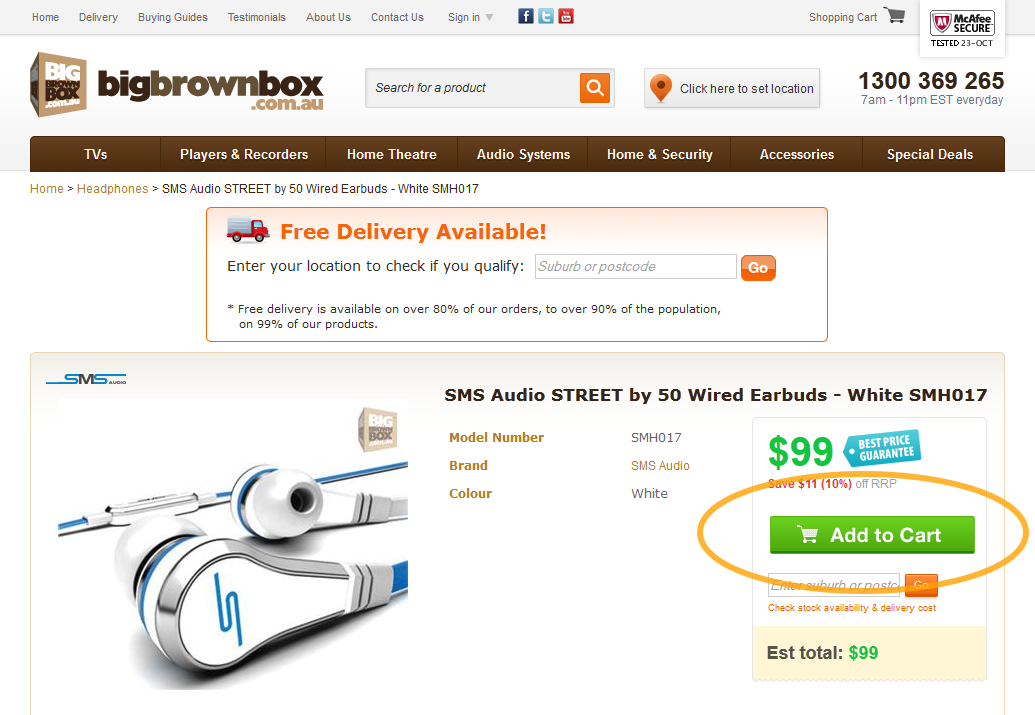Click the SMS Audio brand logo
The image size is (1035, 715).
tap(86, 379)
